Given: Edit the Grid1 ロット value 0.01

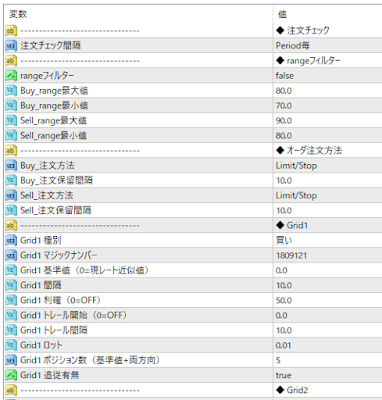Looking at the screenshot, I should pyautogui.click(x=283, y=345).
